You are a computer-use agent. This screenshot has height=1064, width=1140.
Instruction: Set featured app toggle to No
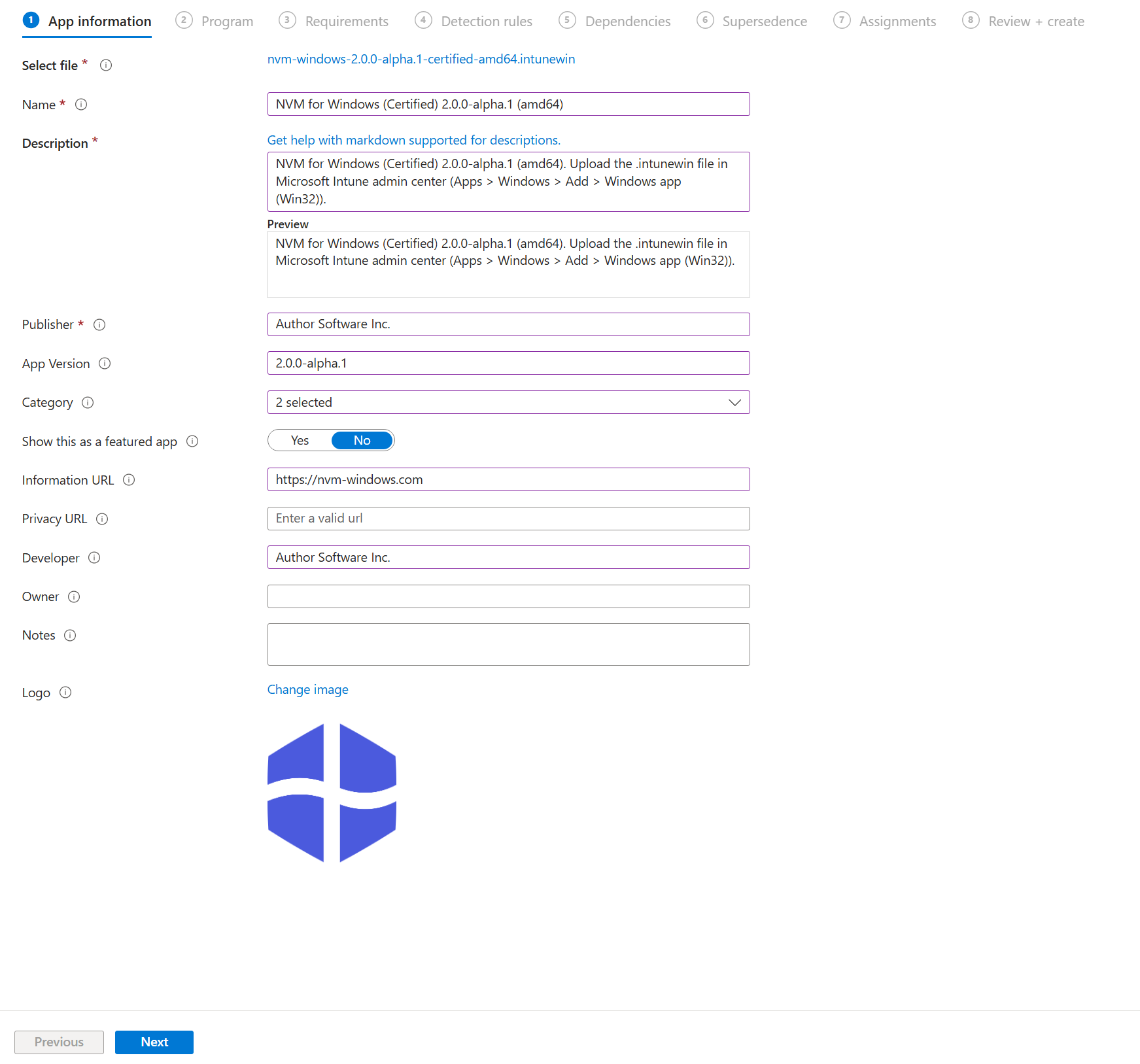[x=362, y=441]
